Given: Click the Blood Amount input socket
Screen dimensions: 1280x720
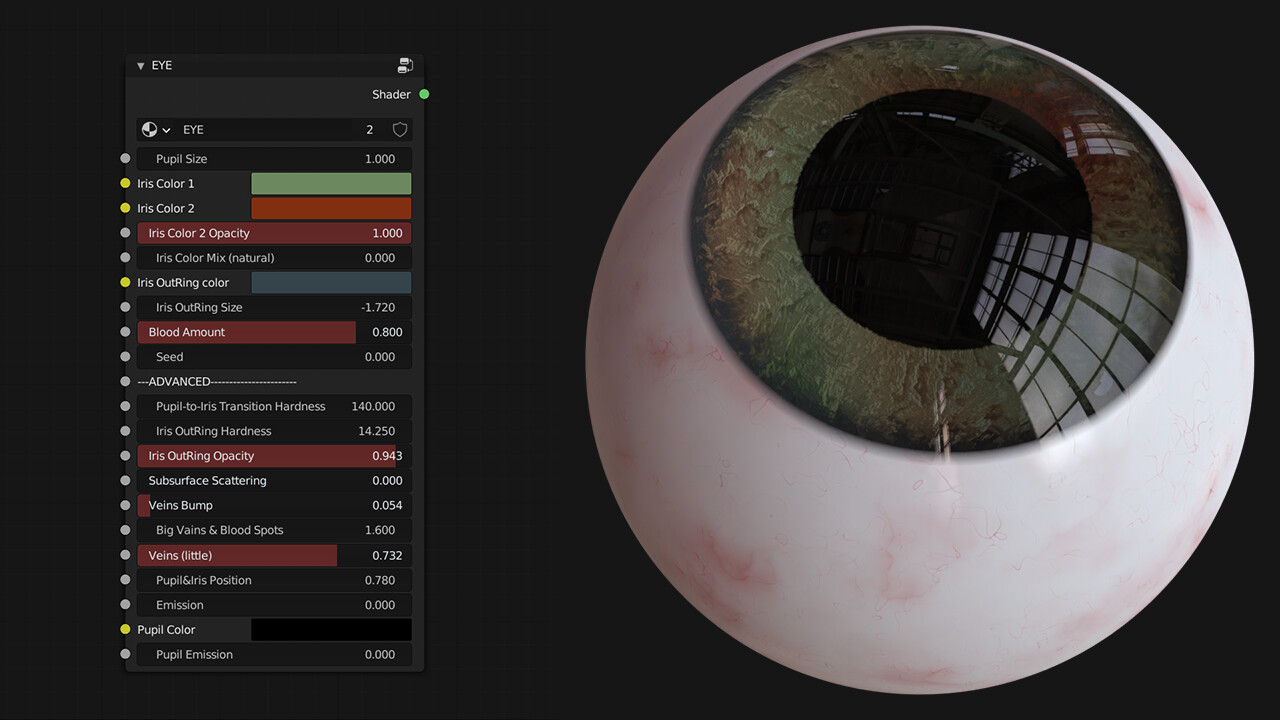Looking at the screenshot, I should coord(126,331).
